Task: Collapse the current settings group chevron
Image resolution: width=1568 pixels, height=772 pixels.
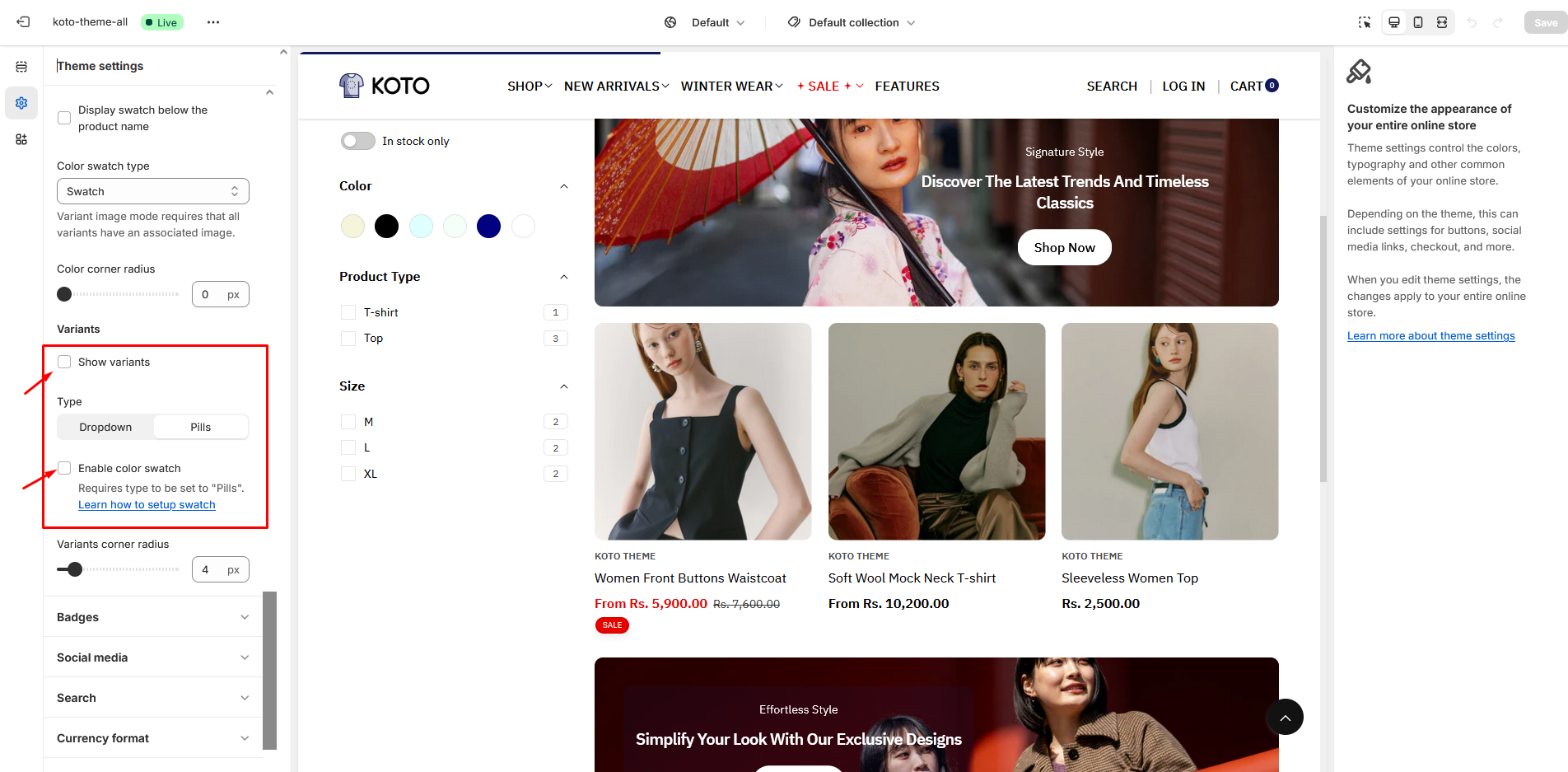Action: coord(269,92)
